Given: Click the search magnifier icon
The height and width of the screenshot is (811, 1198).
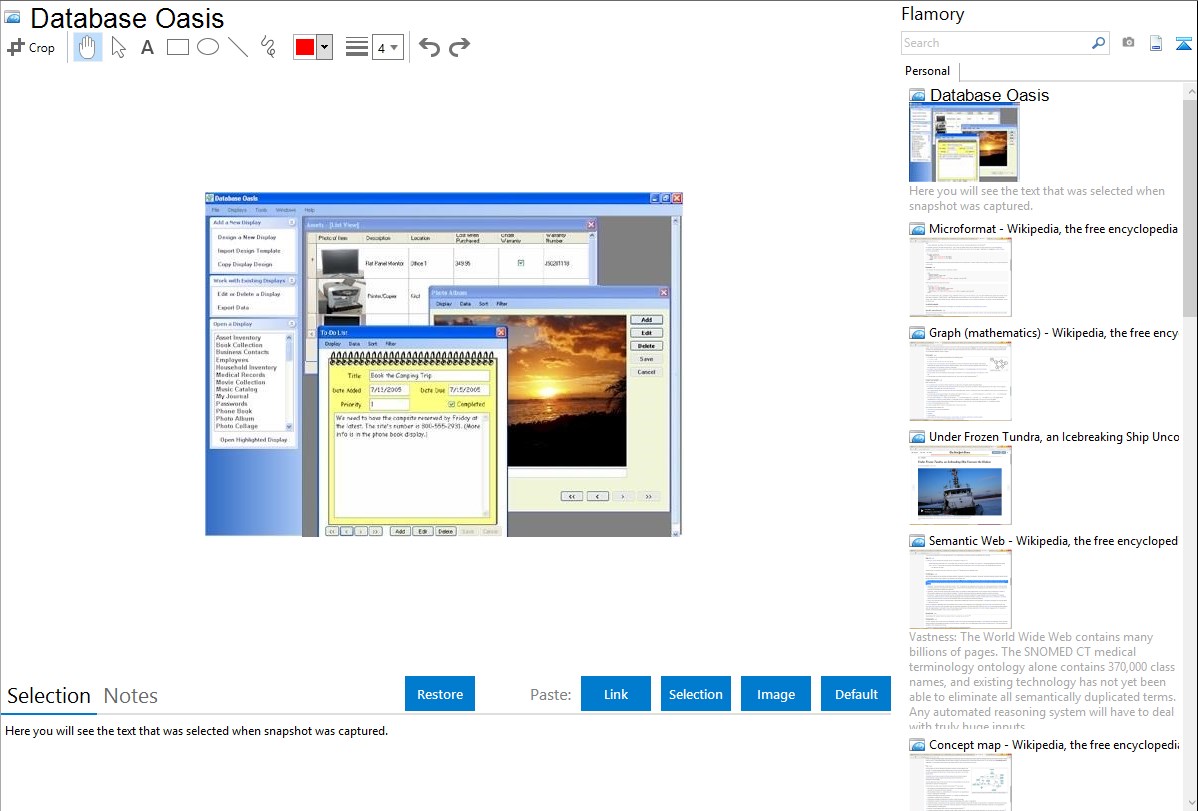Looking at the screenshot, I should tap(1098, 43).
